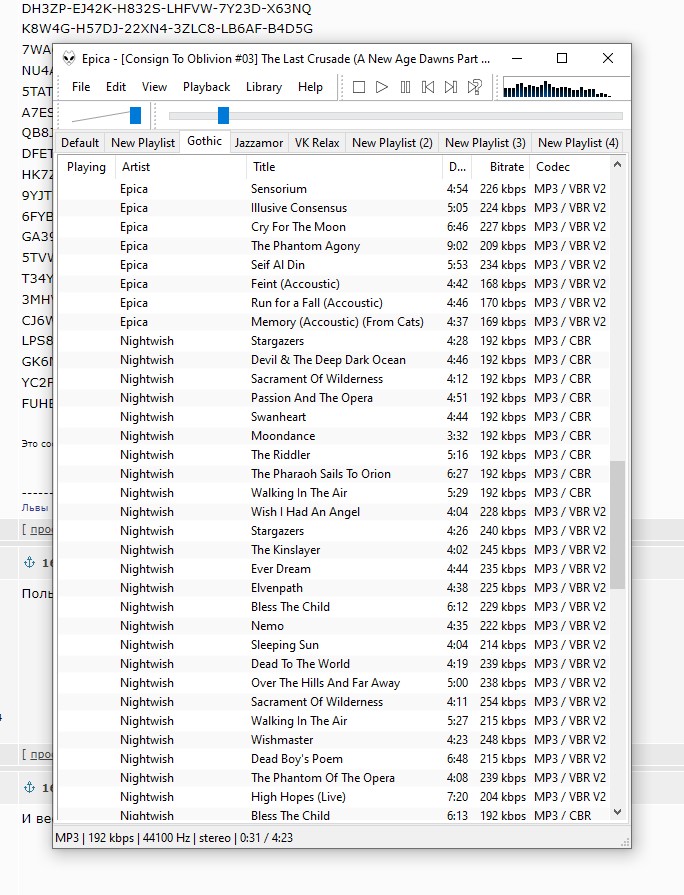Open the Help menu
The width and height of the screenshot is (684, 895).
click(310, 87)
